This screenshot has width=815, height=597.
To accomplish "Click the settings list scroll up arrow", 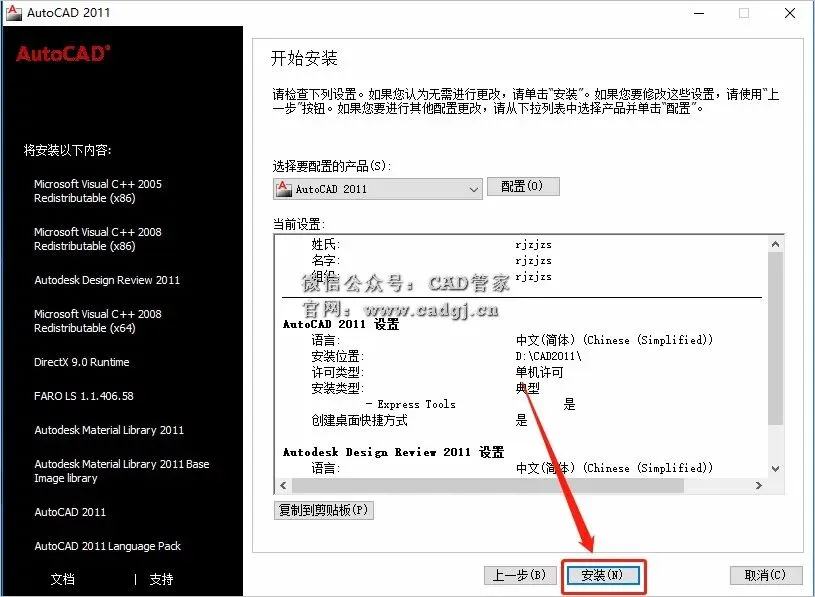I will click(775, 244).
